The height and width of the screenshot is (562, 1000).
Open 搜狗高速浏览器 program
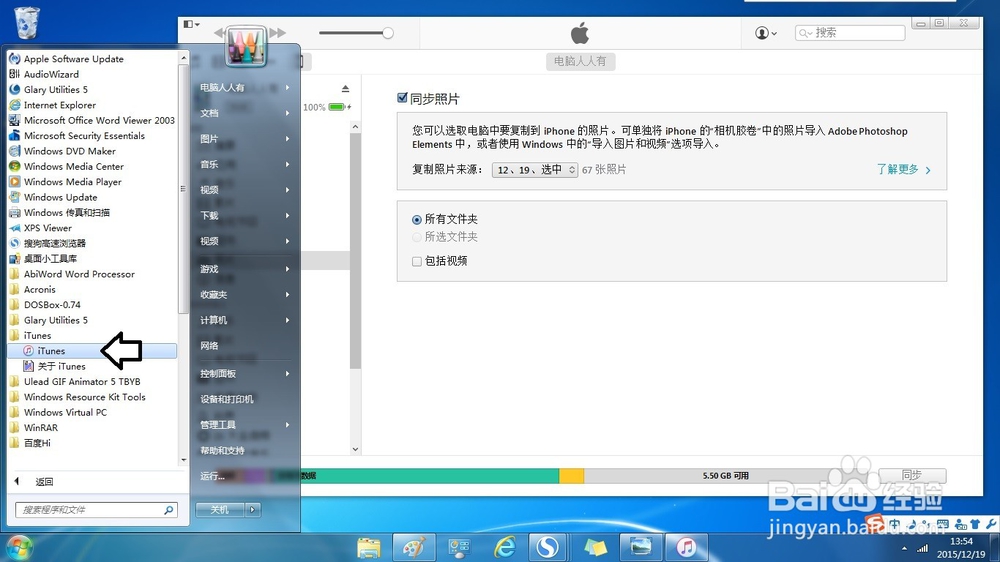point(48,243)
